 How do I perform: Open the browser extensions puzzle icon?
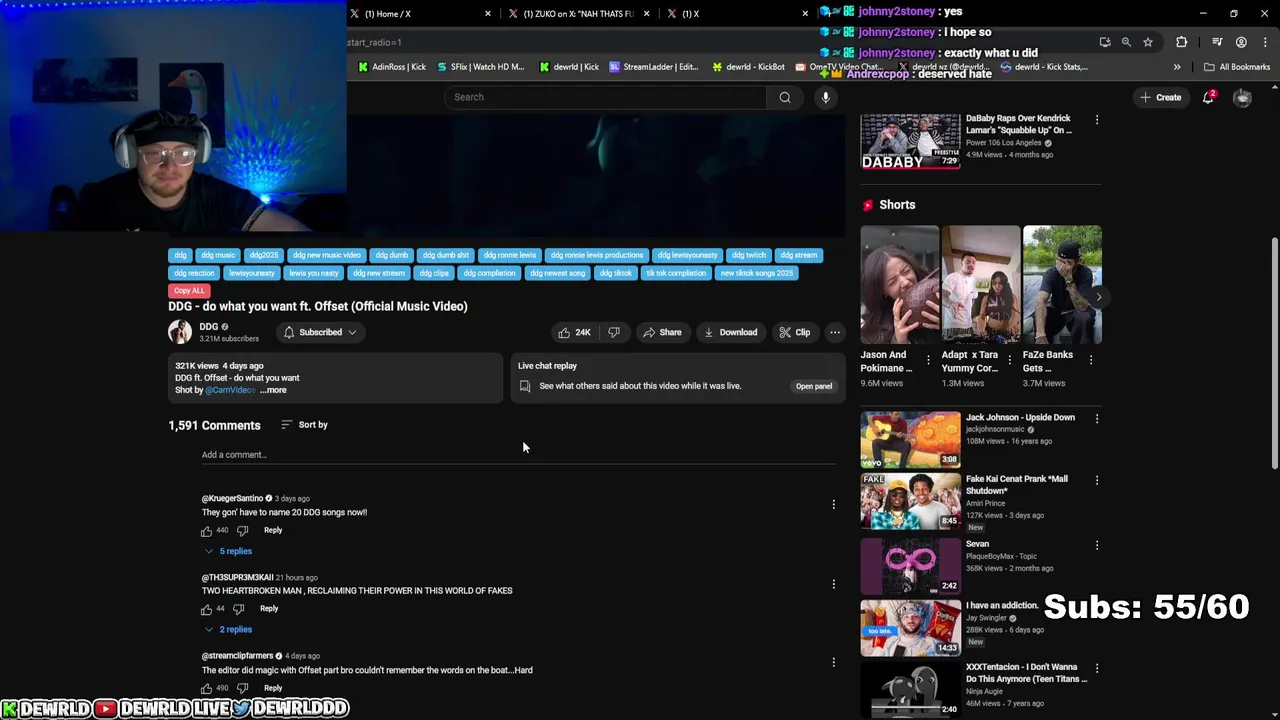pos(1181,42)
